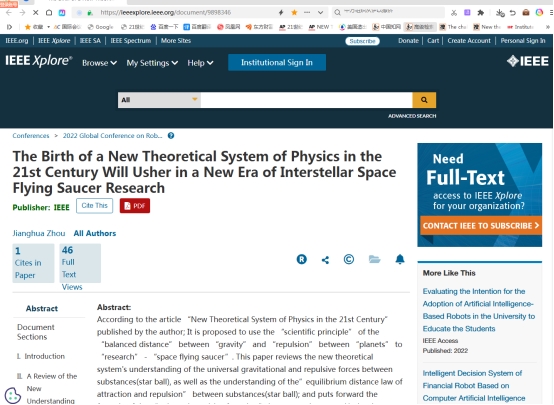Expand the bookmarks bar overflow chevron
Viewport: 554px width, 405px height.
pyautogui.click(x=548, y=27)
